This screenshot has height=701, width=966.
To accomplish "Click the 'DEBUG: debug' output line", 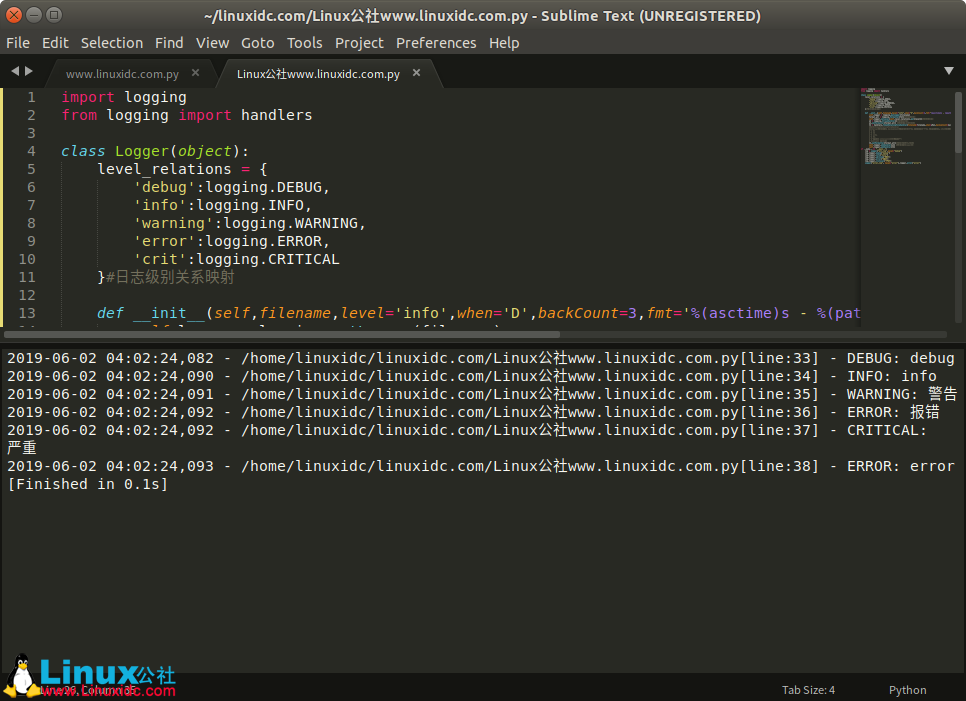I will tap(481, 359).
